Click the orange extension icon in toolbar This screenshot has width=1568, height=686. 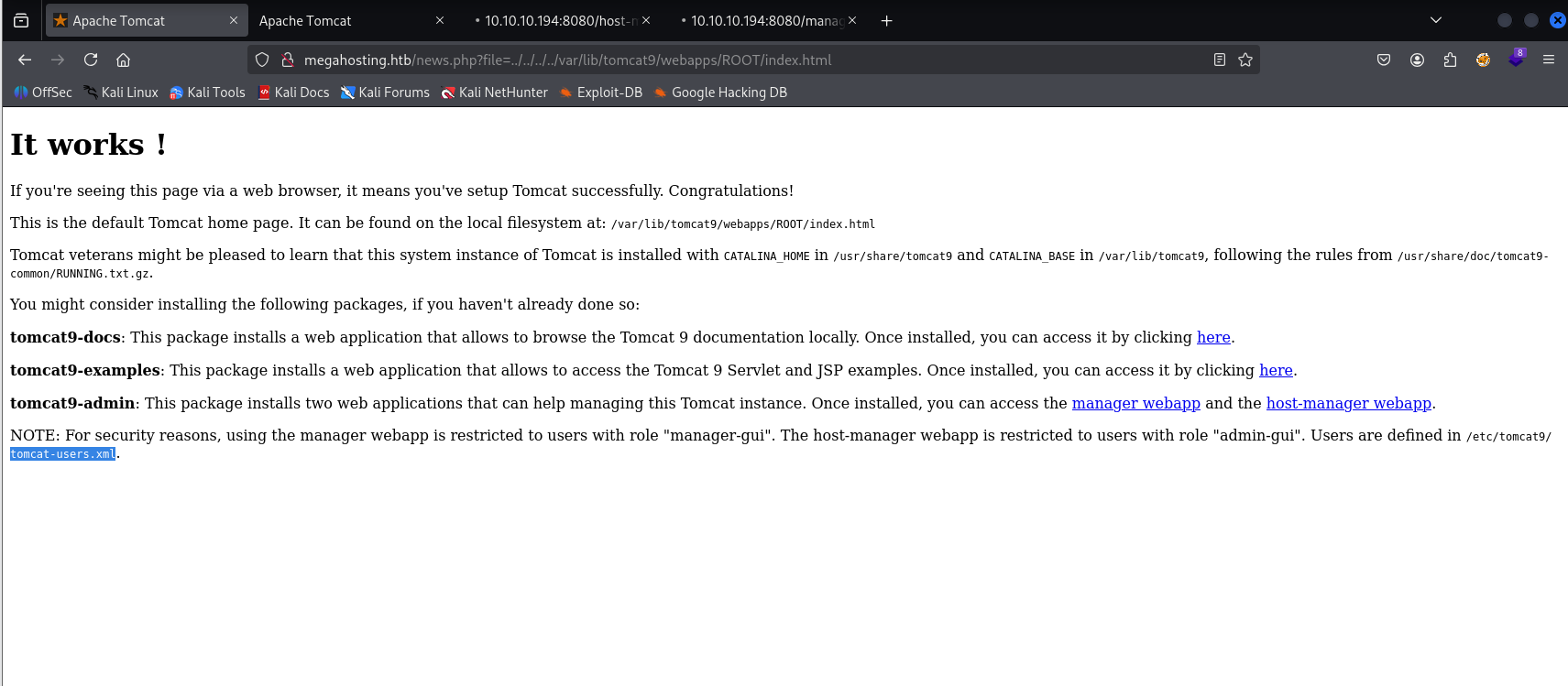point(1483,60)
